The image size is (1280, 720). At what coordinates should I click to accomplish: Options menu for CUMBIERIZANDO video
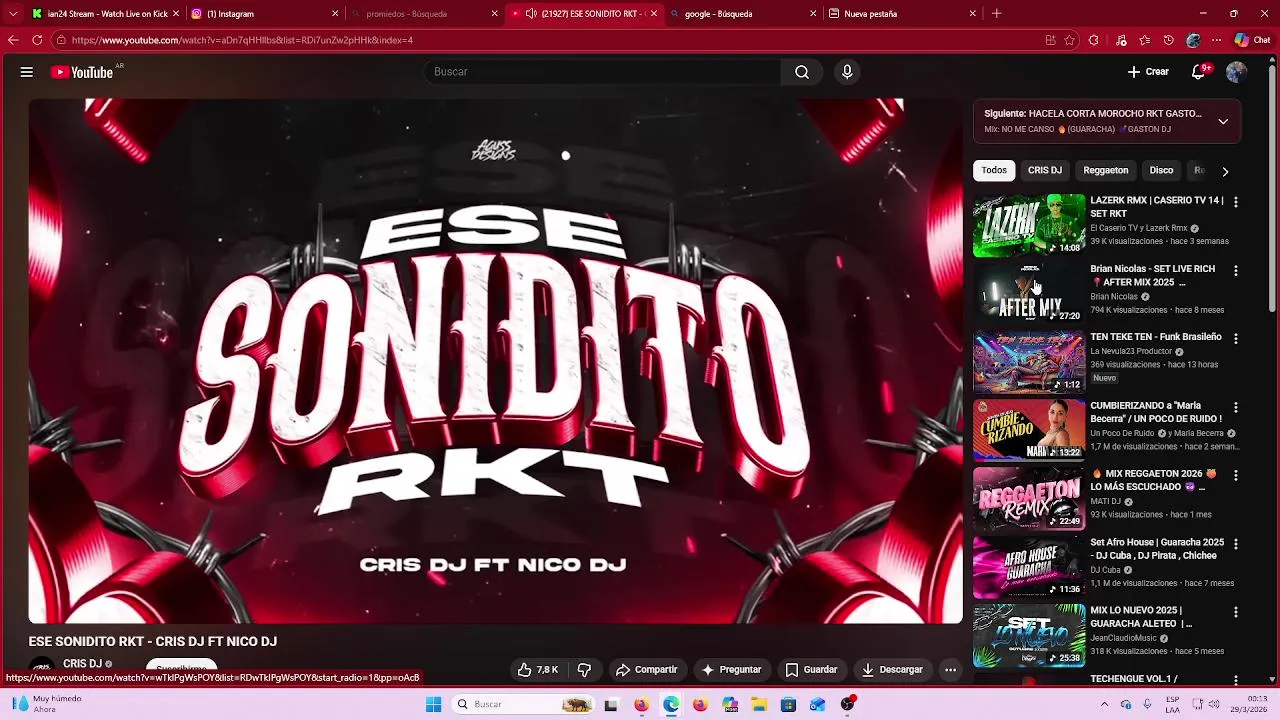1235,408
